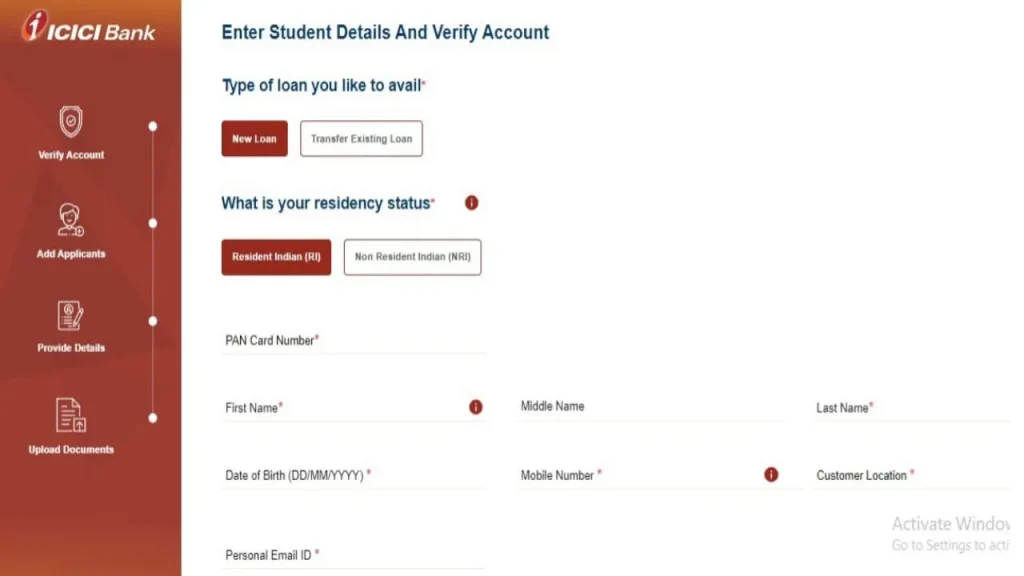Click the Verify Account shield icon
This screenshot has width=1024, height=576.
pyautogui.click(x=71, y=122)
